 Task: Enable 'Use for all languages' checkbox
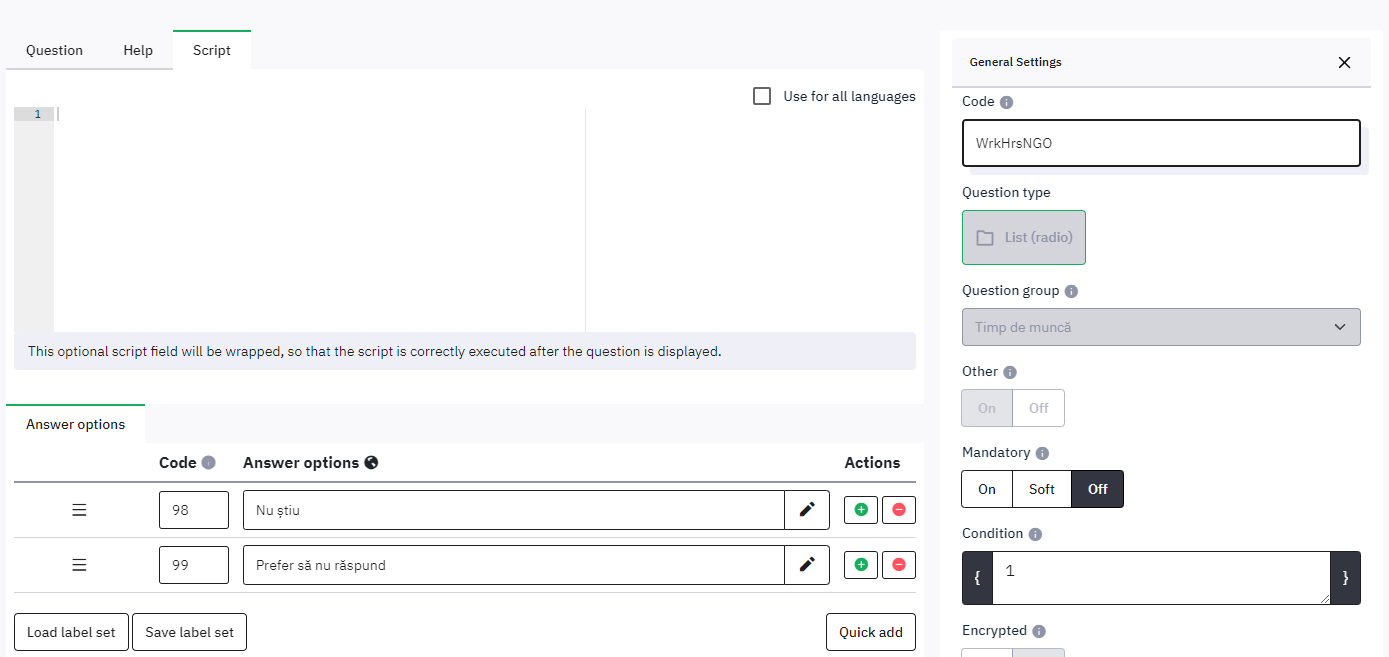762,96
